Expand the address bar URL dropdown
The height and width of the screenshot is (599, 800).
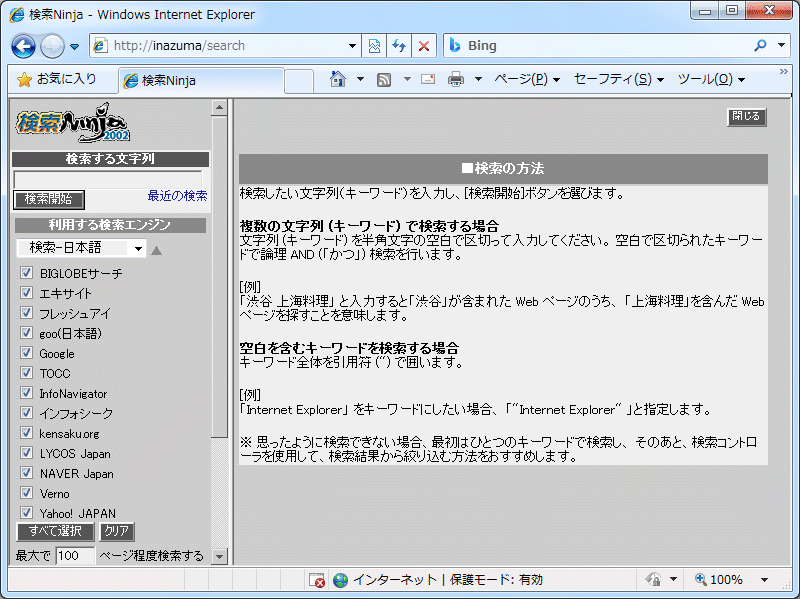(352, 46)
